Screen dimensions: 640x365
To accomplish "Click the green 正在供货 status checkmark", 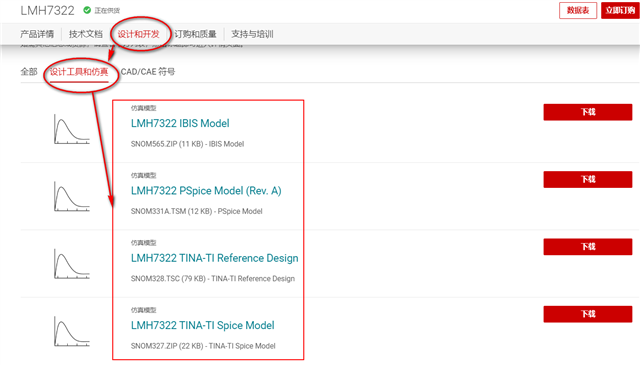I will pos(87,10).
